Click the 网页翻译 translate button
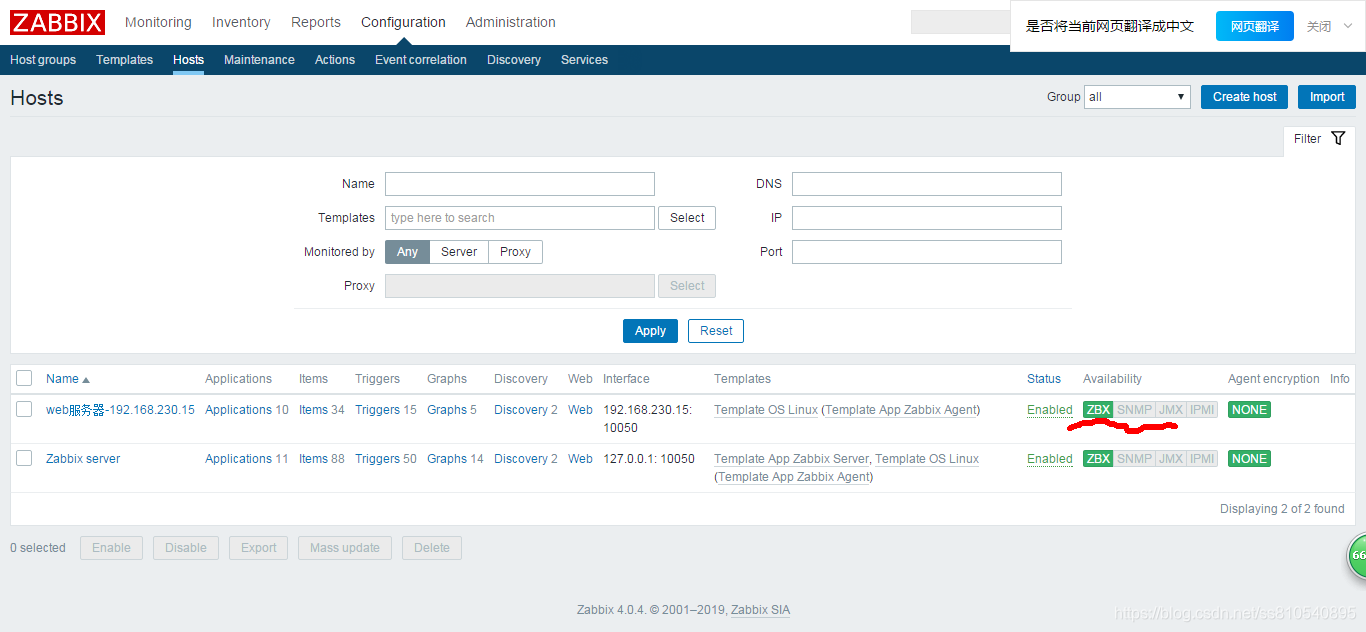 [x=1255, y=26]
